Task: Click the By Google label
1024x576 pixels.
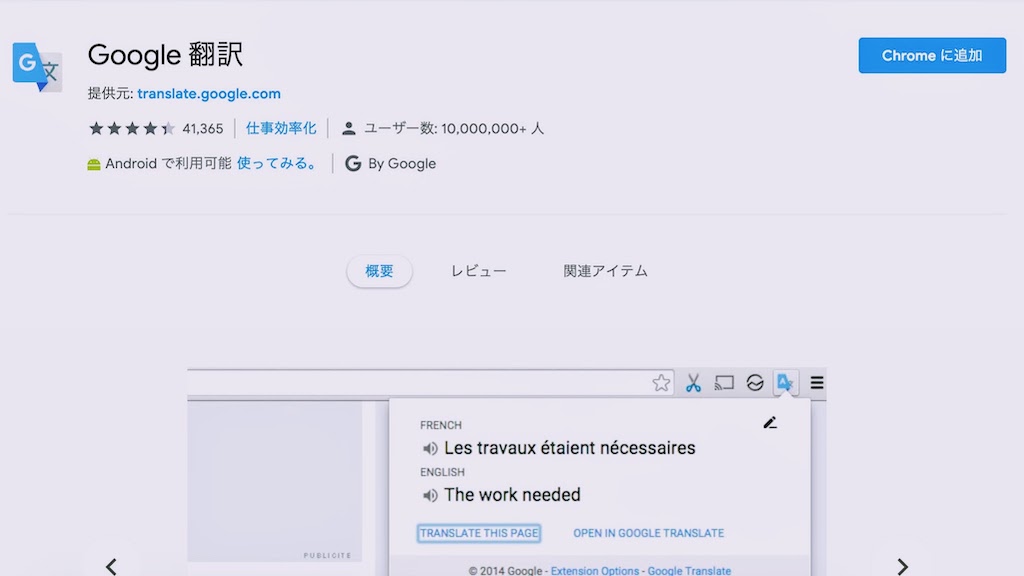Action: pos(402,163)
